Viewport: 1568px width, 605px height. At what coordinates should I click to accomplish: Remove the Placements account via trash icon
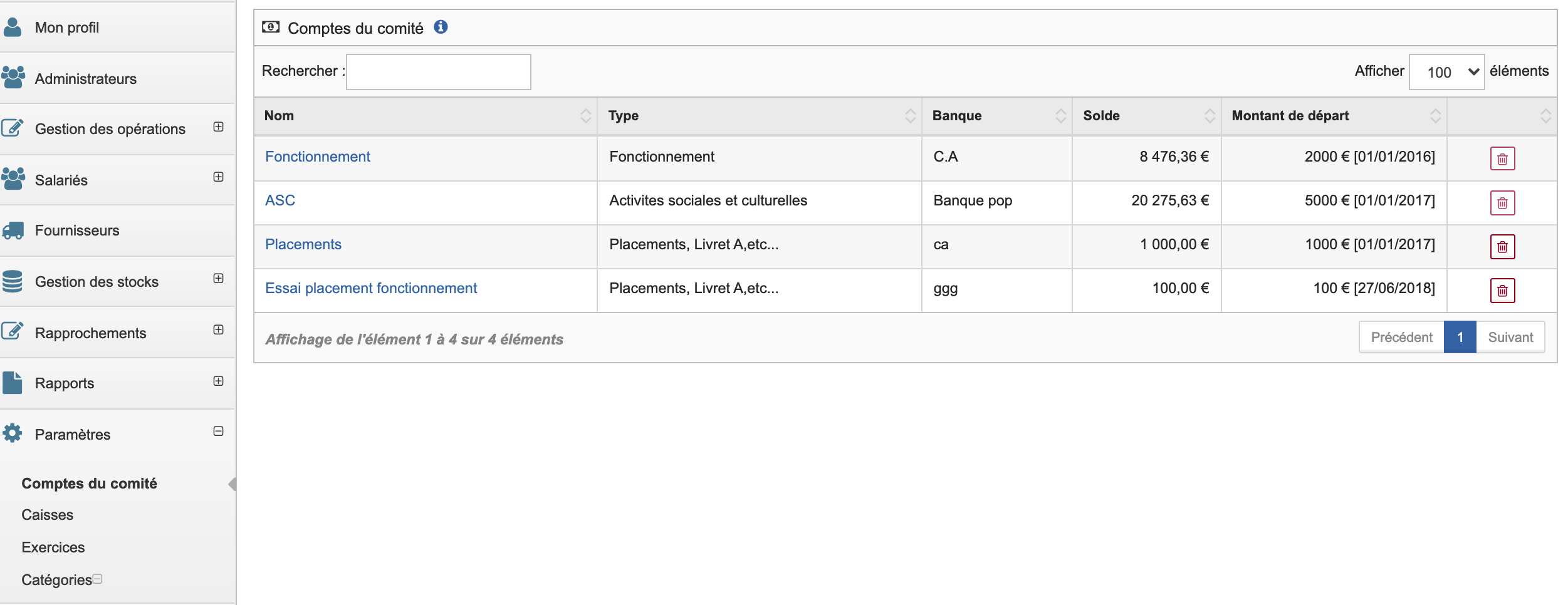point(1502,247)
